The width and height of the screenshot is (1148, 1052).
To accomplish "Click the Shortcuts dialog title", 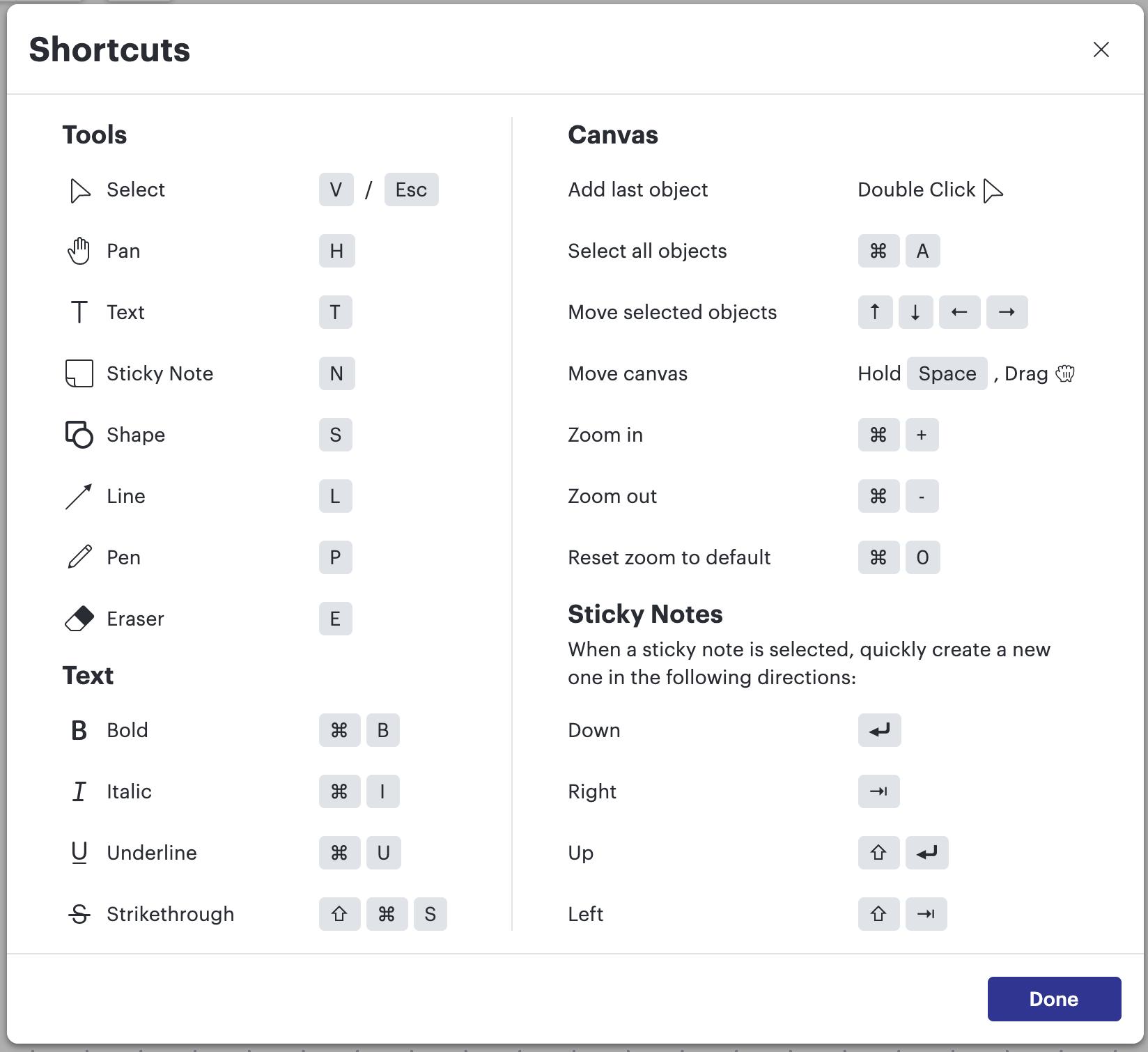I will pyautogui.click(x=109, y=49).
